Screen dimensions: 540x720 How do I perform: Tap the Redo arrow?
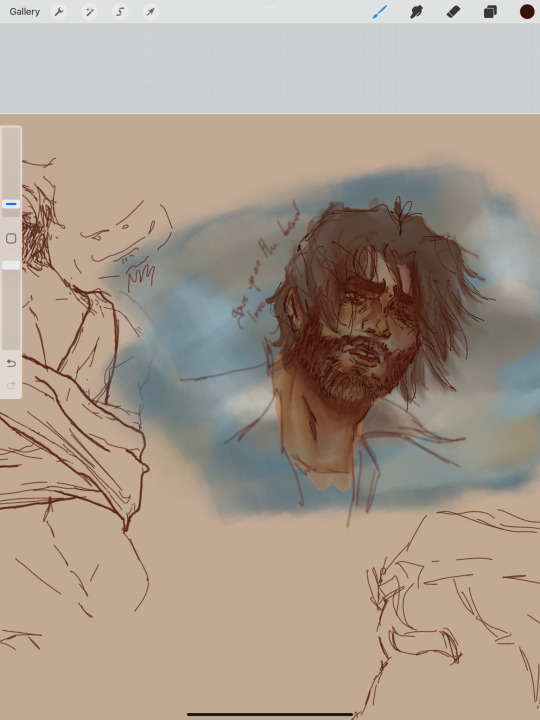(11, 385)
